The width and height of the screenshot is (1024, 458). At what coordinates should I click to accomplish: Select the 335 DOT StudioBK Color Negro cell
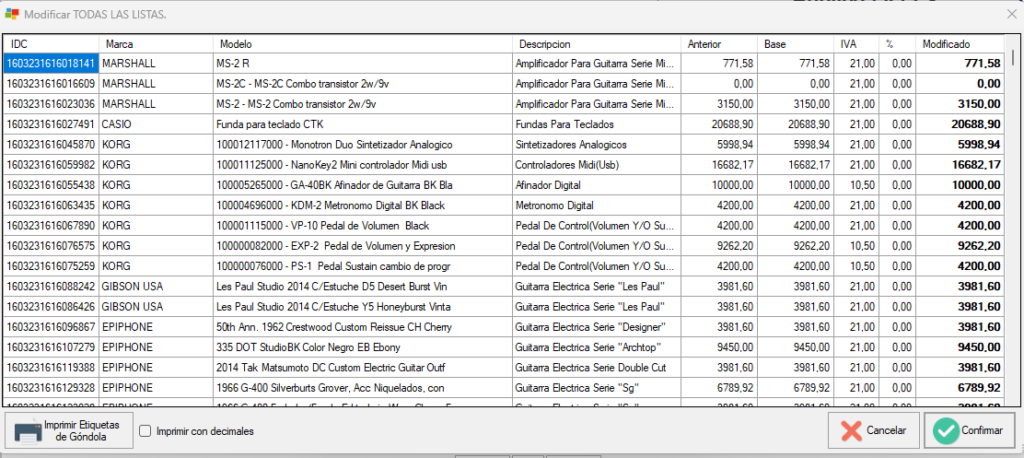[362, 347]
